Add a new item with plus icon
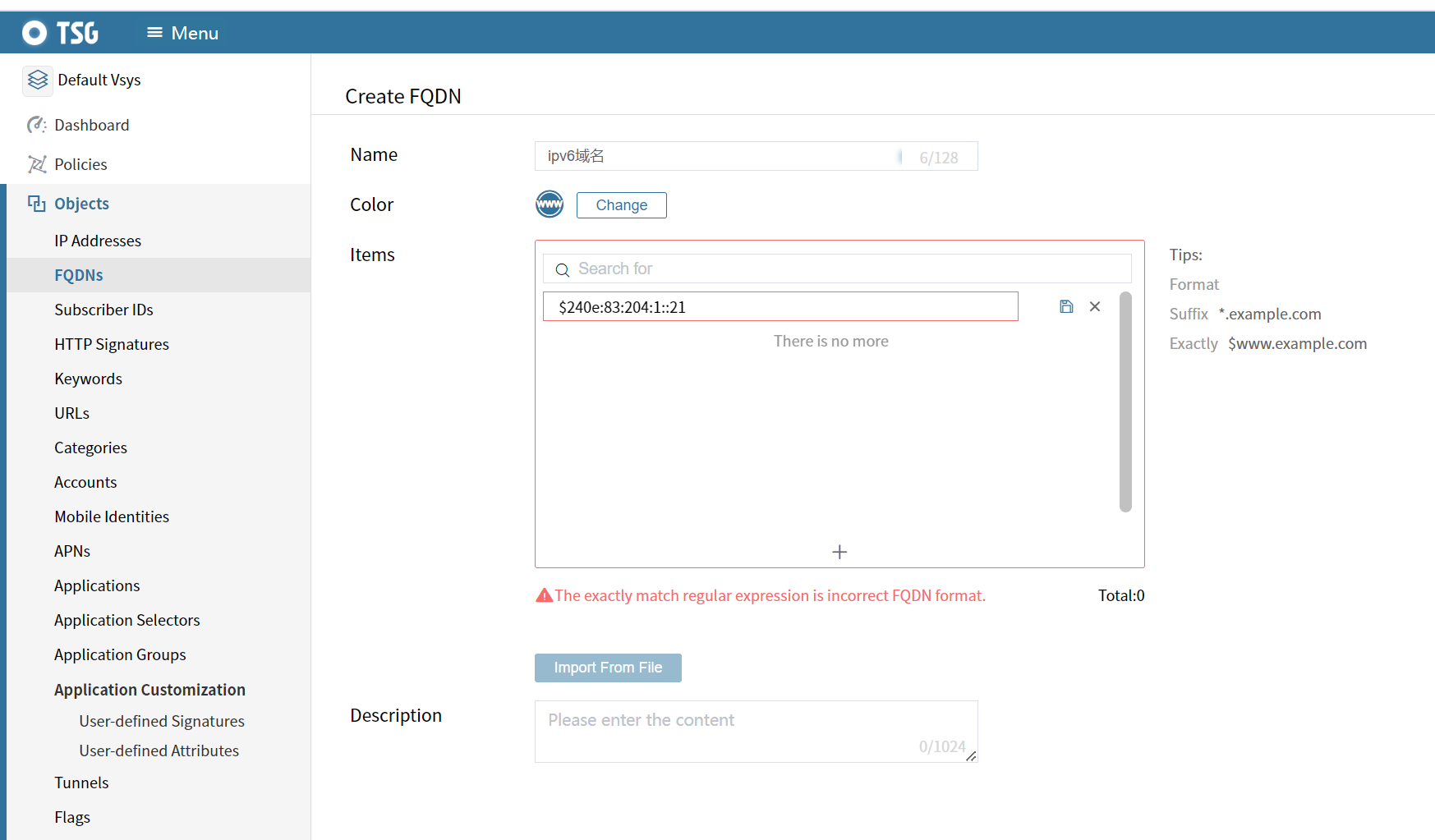Screen dimensions: 1435x840 (839, 552)
